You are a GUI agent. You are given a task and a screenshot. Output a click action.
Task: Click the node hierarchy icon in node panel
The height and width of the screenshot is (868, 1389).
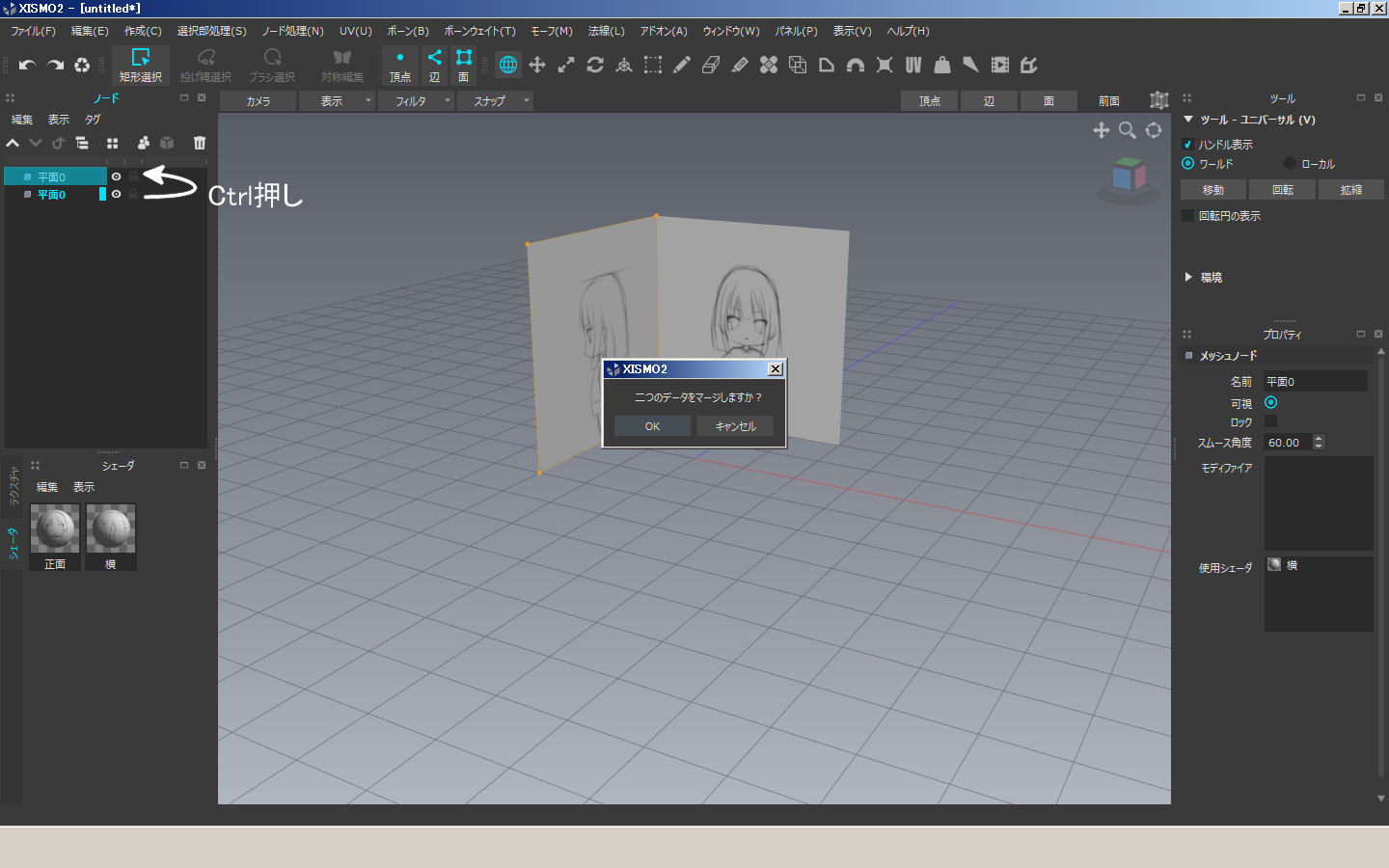pyautogui.click(x=82, y=143)
